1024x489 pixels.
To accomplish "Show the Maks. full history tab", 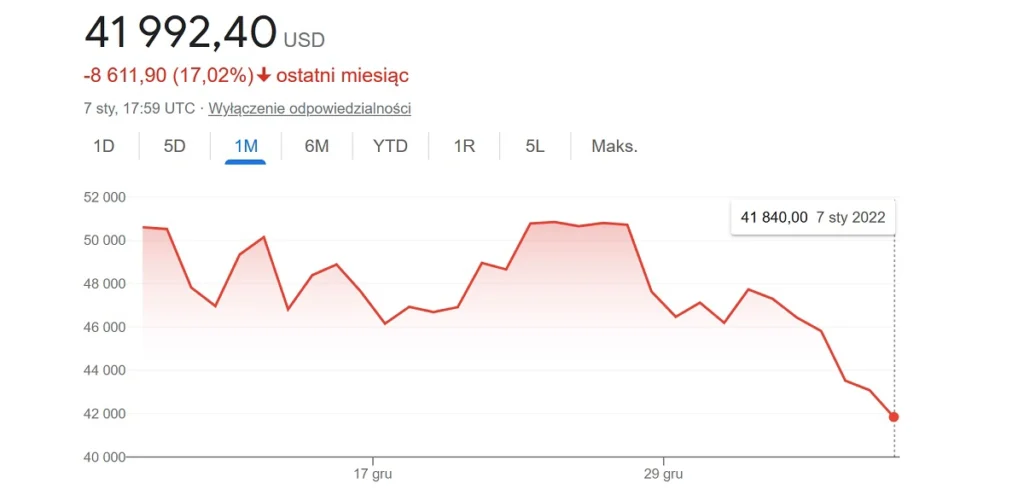I will pos(614,146).
